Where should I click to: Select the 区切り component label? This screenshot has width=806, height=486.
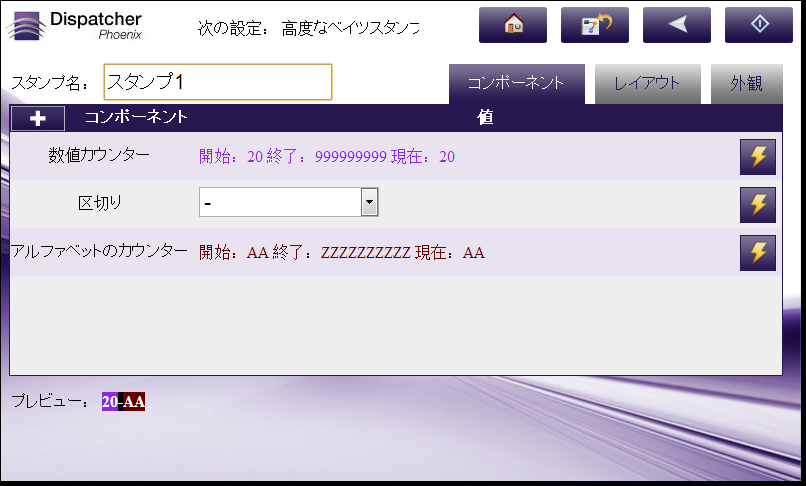pos(100,204)
